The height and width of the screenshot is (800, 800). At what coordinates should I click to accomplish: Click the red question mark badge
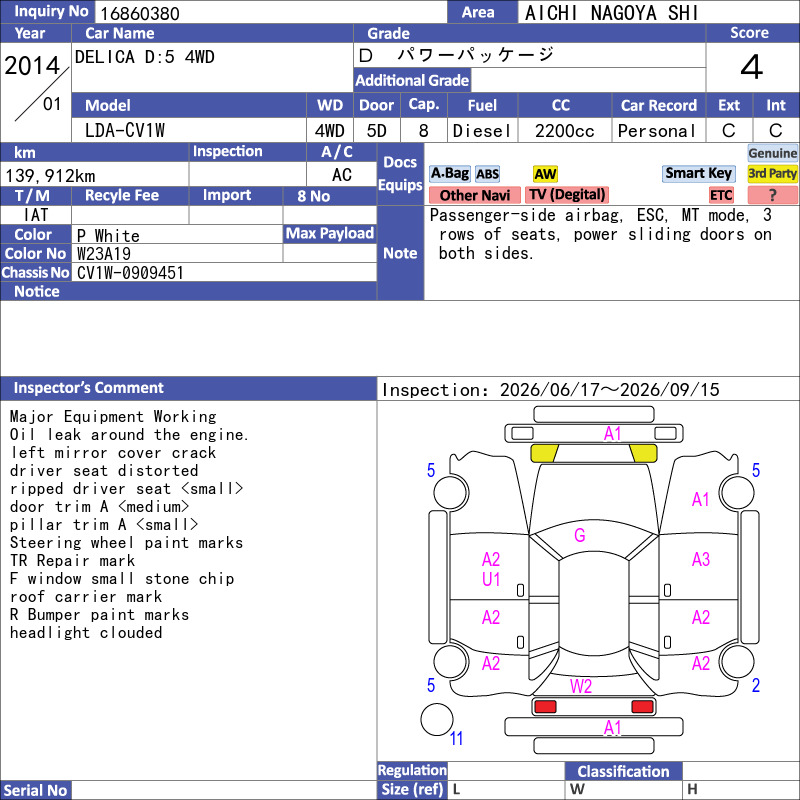[x=772, y=195]
